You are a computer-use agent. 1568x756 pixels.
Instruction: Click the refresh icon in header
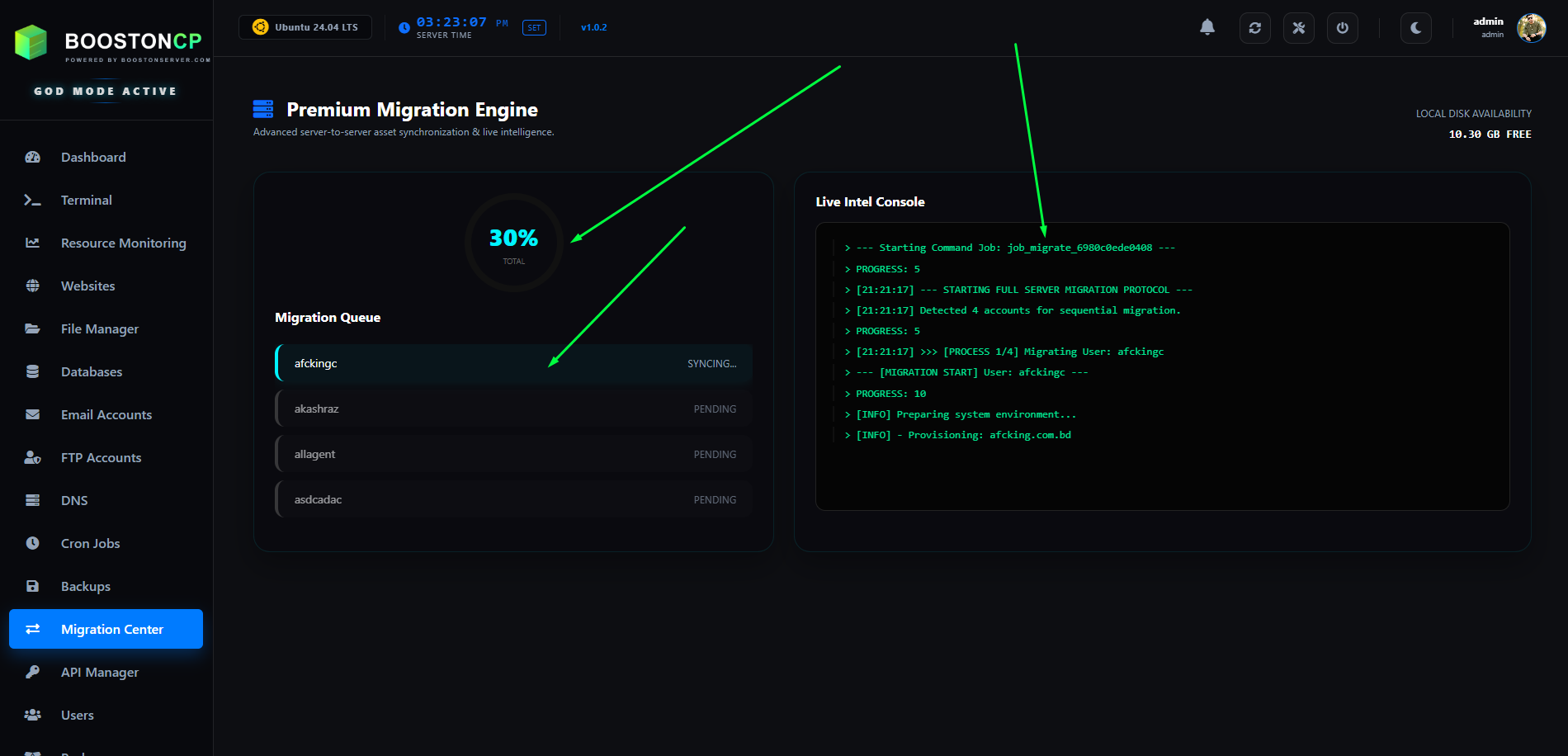pos(1254,28)
